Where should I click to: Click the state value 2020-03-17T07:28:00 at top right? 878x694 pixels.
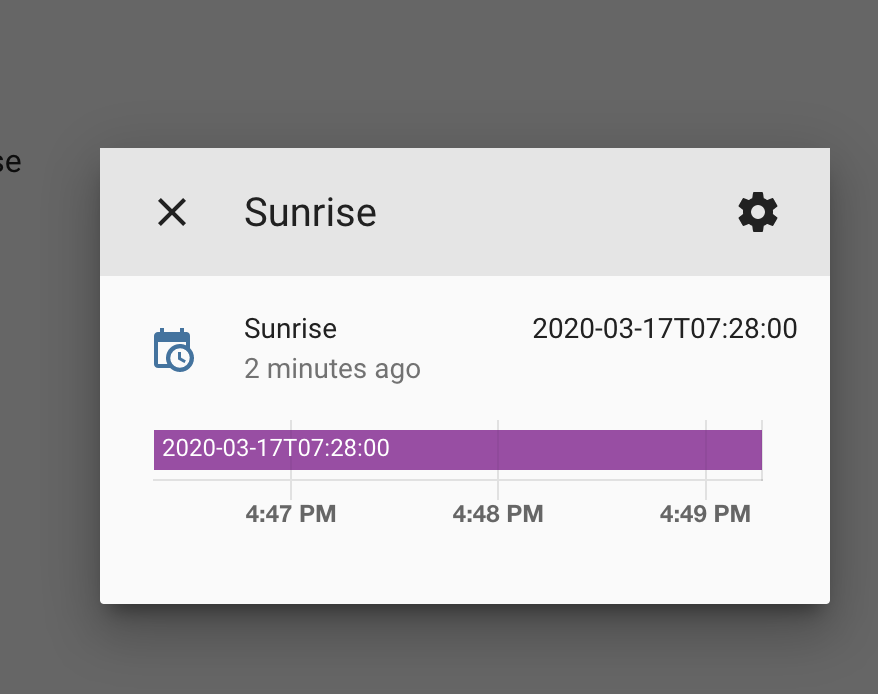coord(664,329)
